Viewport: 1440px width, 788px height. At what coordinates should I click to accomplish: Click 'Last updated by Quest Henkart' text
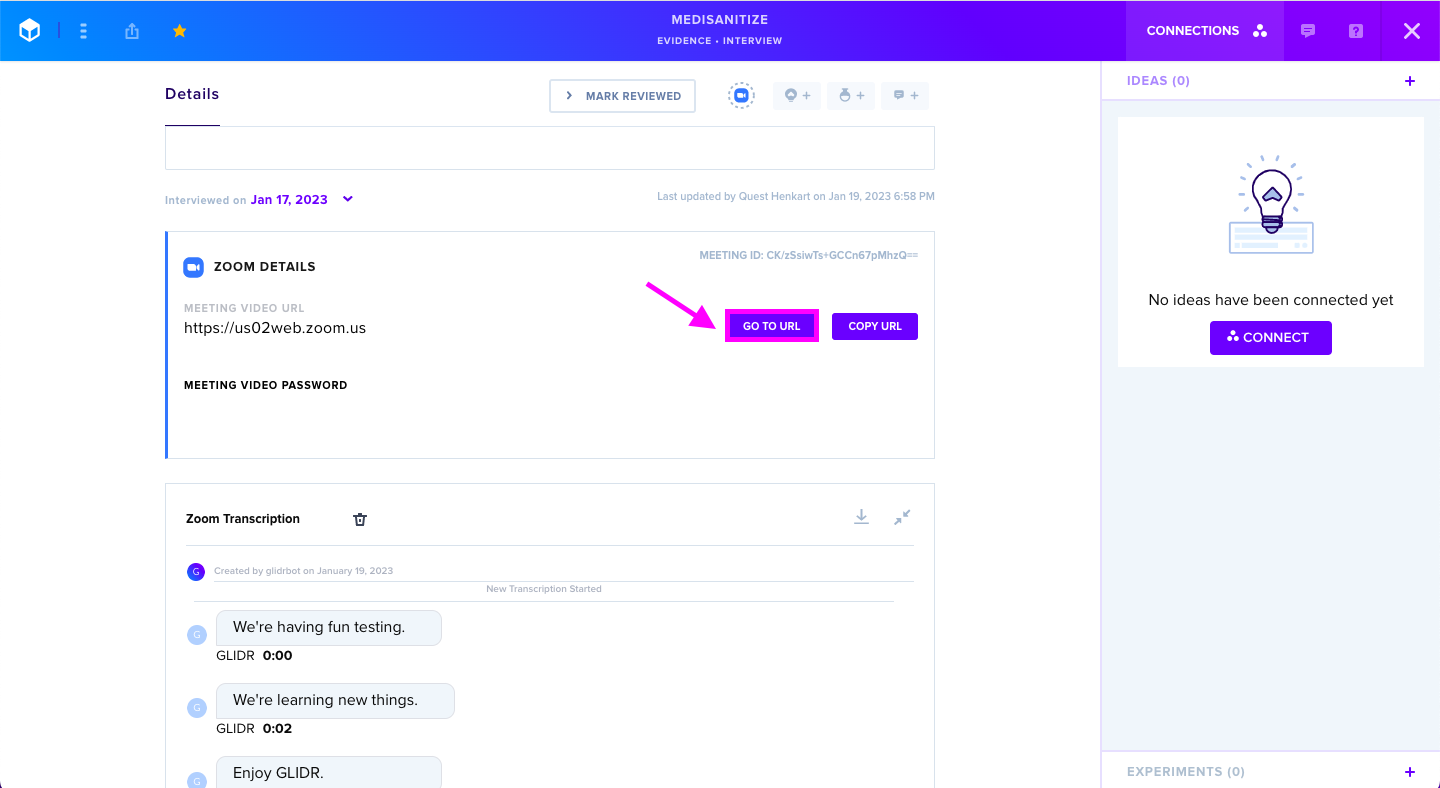point(796,197)
